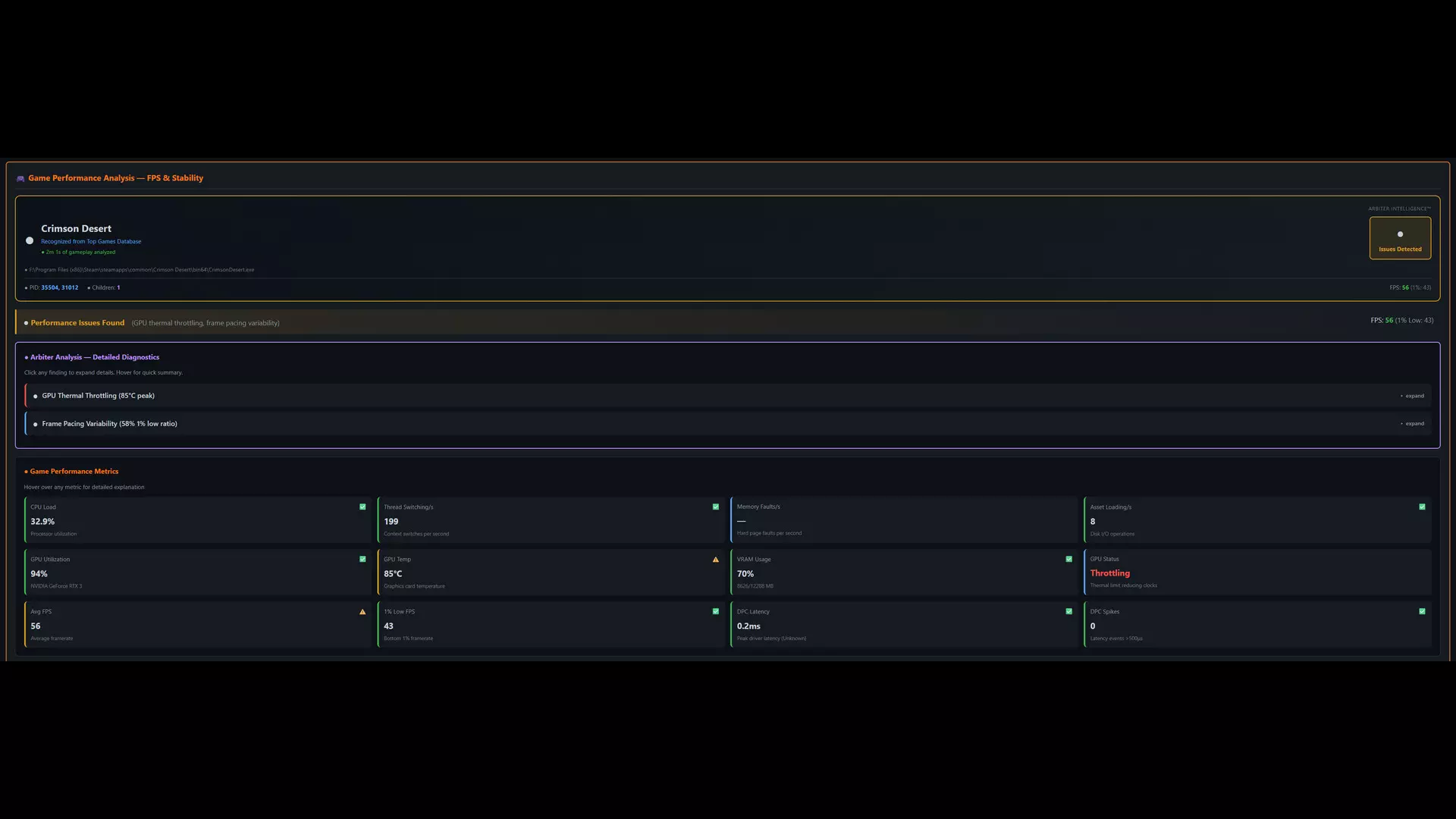Expand the GPU Thermal Throttling finding
Viewport: 1456px width, 819px height.
point(1412,396)
